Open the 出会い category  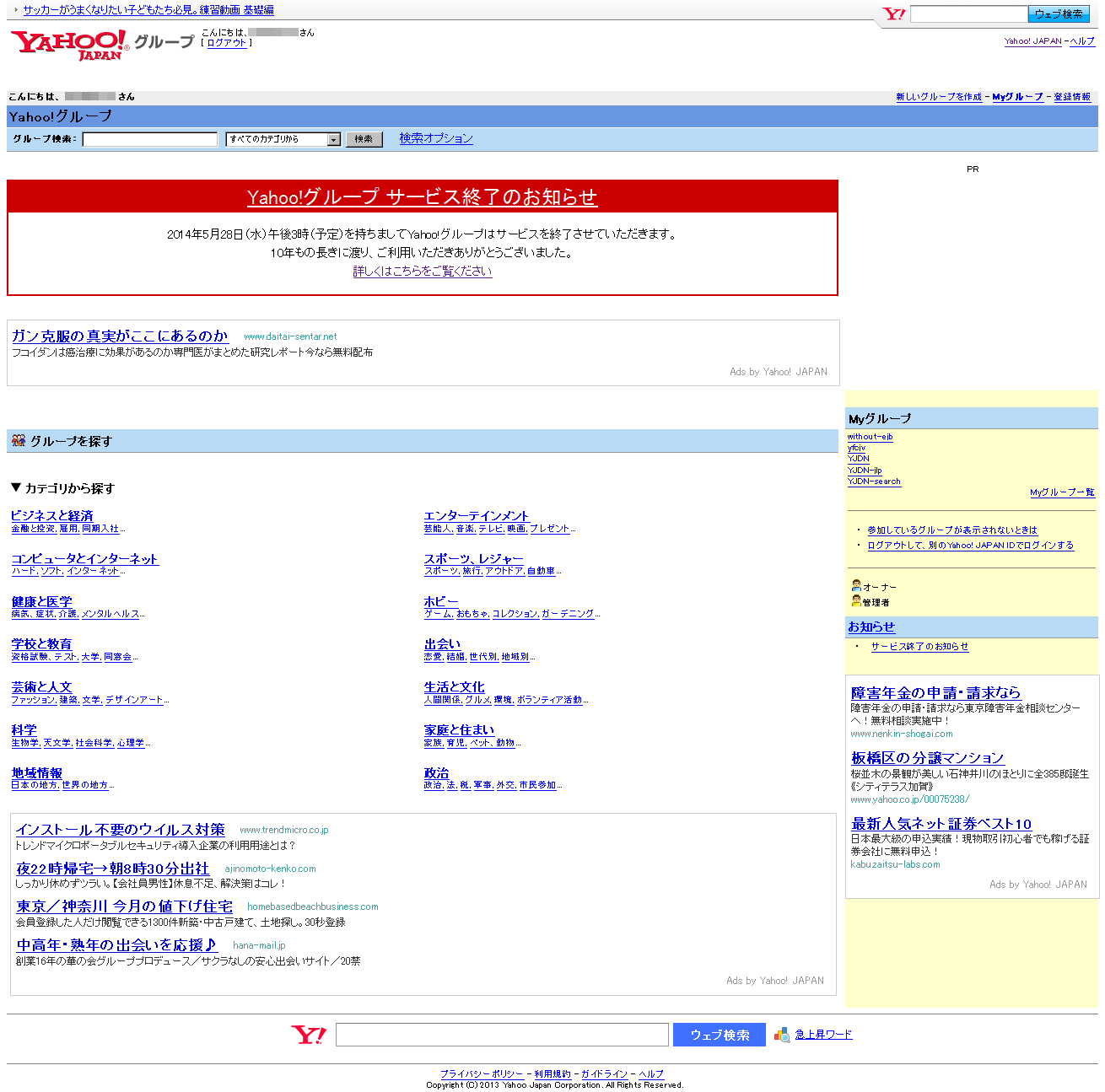[442, 644]
